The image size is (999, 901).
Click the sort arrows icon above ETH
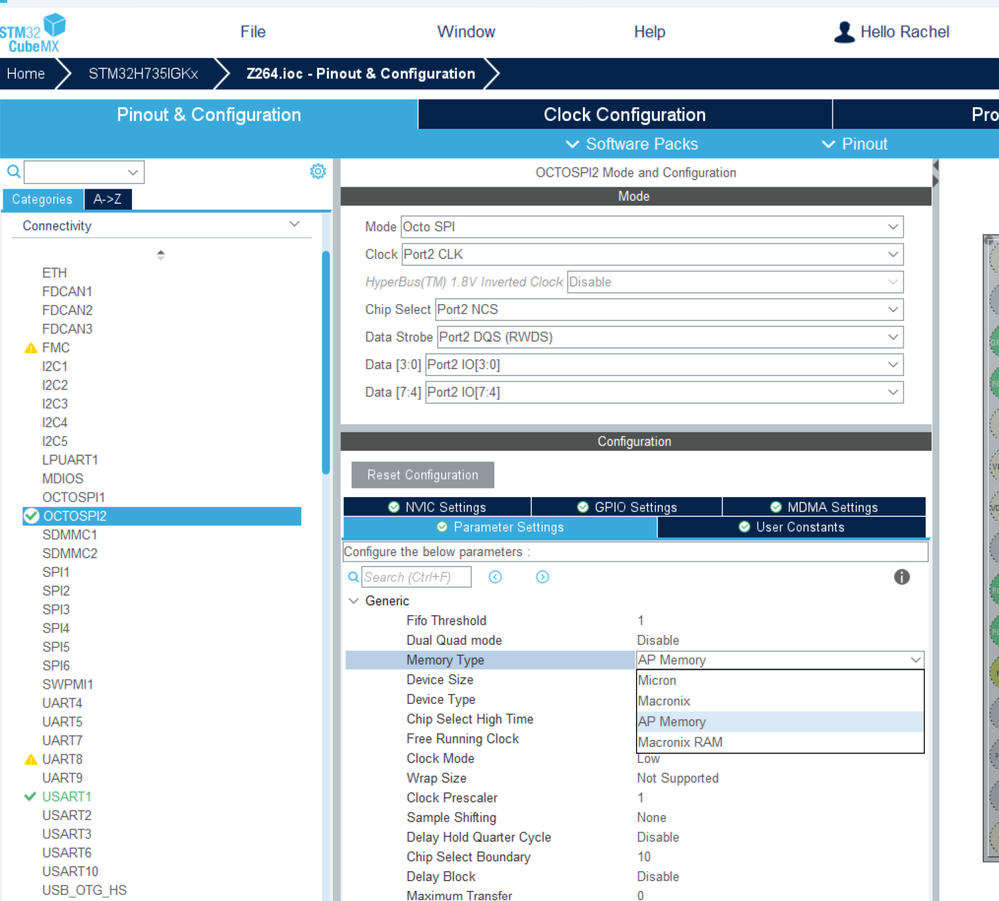tap(161, 255)
